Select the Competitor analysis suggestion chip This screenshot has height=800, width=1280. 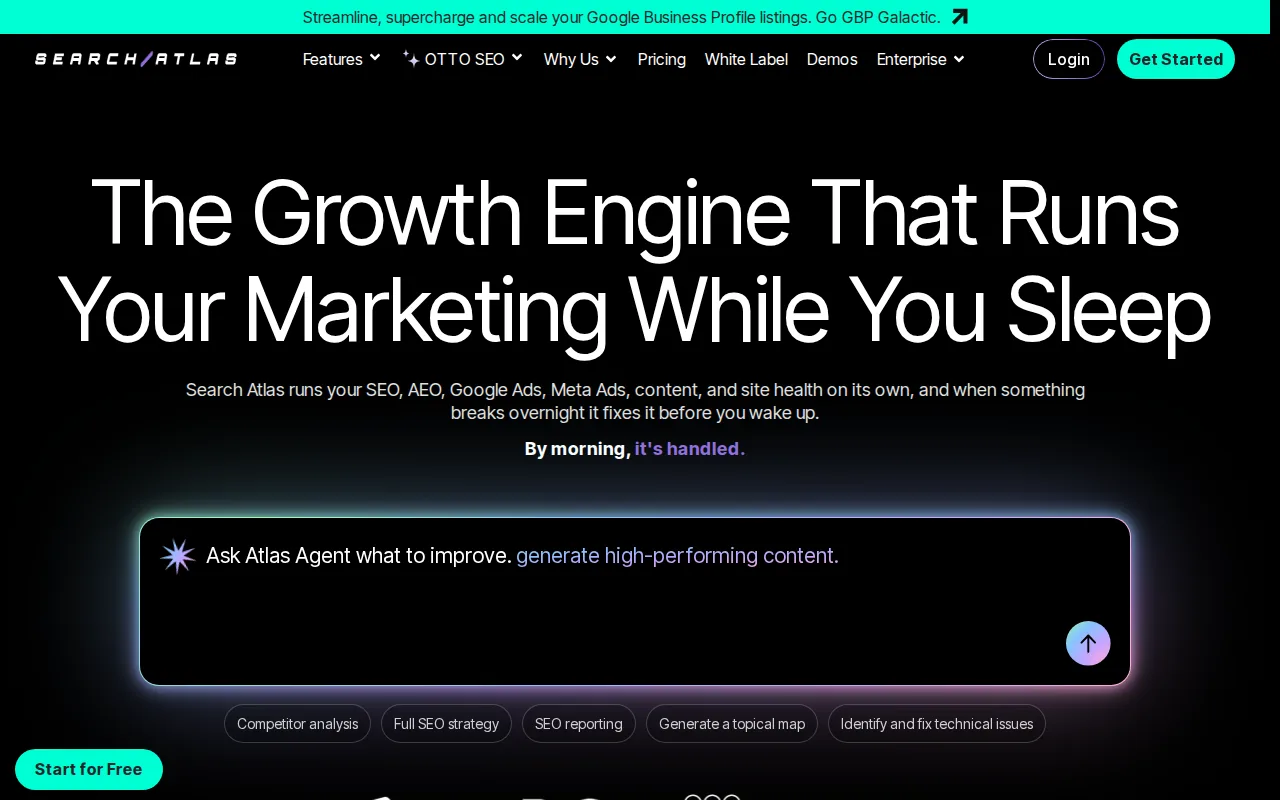(297, 724)
